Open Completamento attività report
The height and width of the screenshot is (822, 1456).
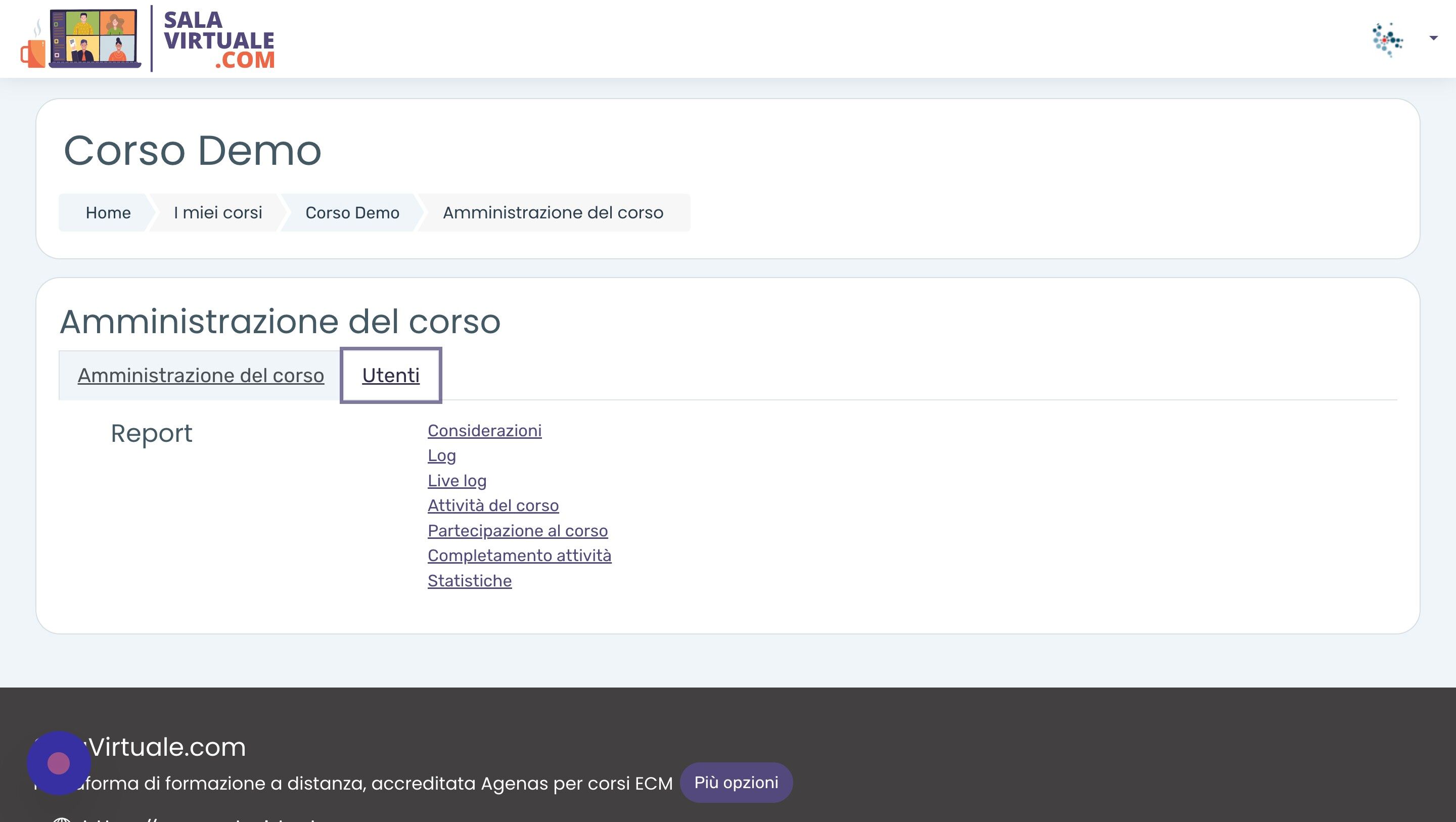(519, 556)
